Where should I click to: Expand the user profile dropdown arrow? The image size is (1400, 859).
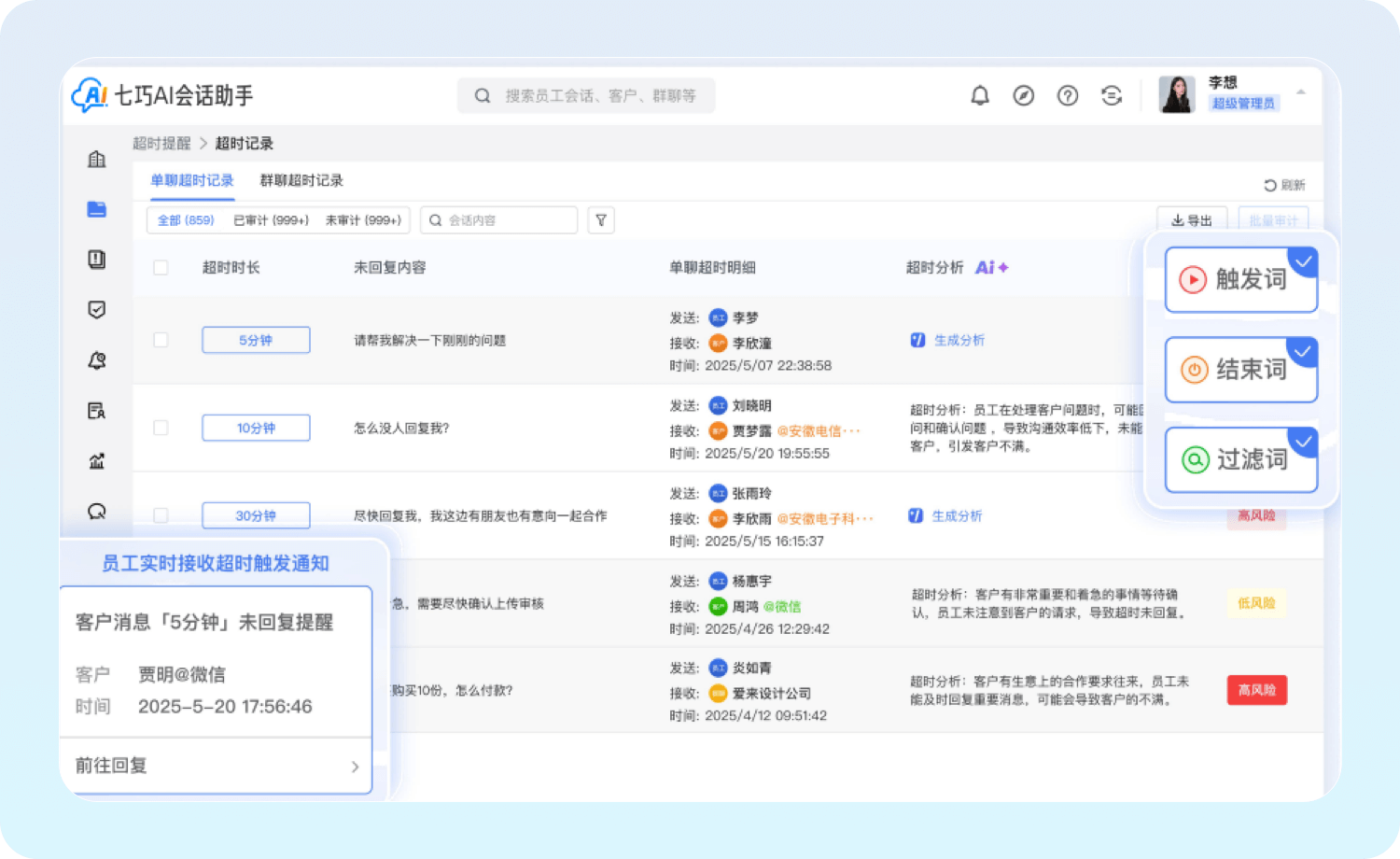1301,92
